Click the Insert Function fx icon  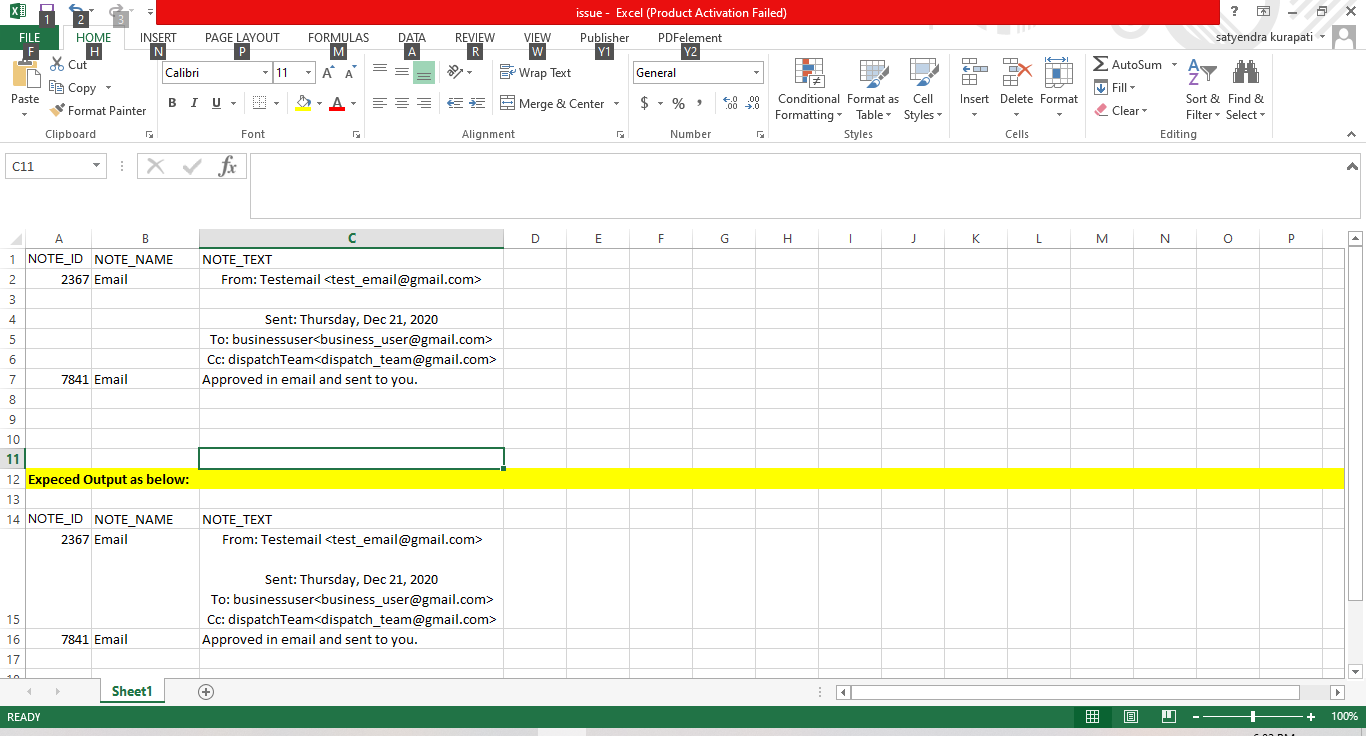[227, 166]
